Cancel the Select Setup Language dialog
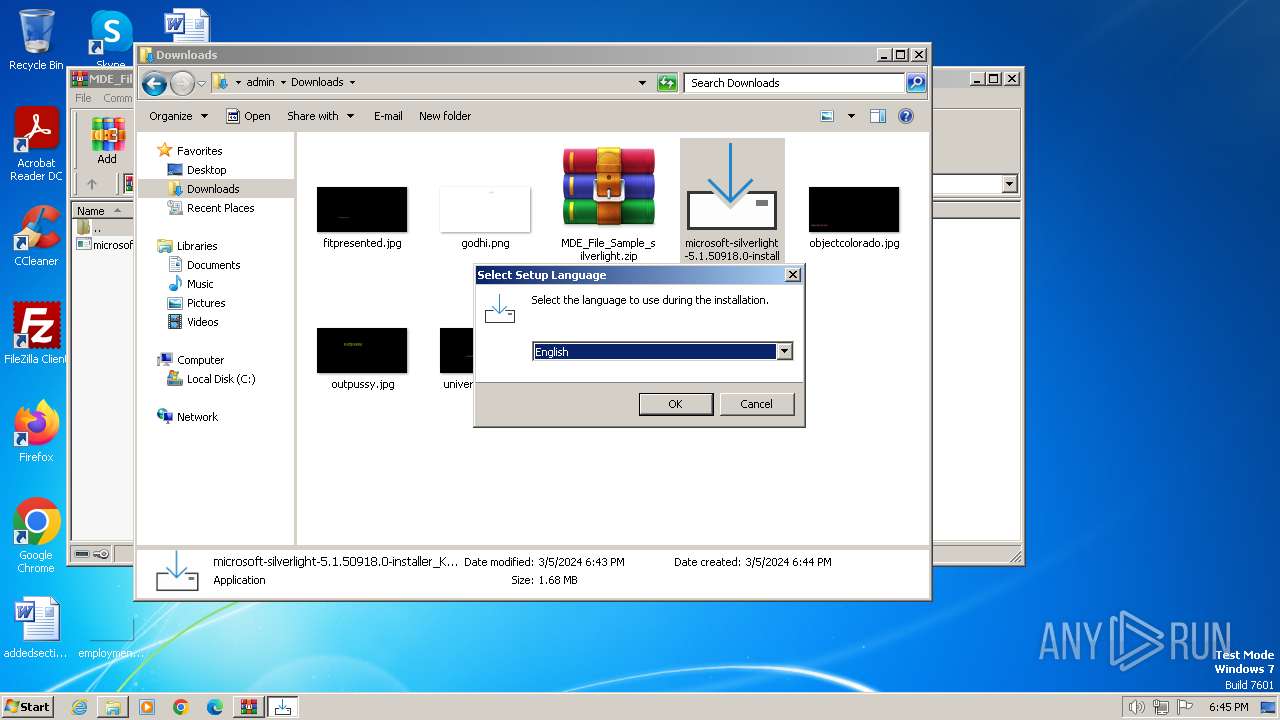The image size is (1280, 720). click(756, 404)
